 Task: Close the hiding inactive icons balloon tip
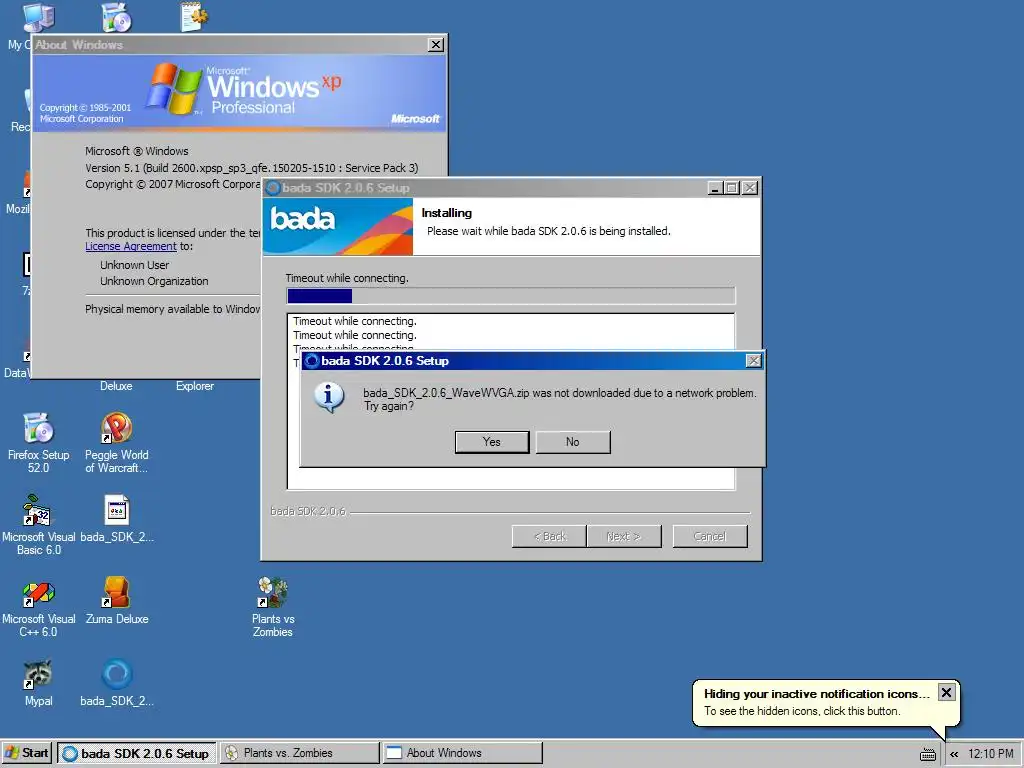946,692
